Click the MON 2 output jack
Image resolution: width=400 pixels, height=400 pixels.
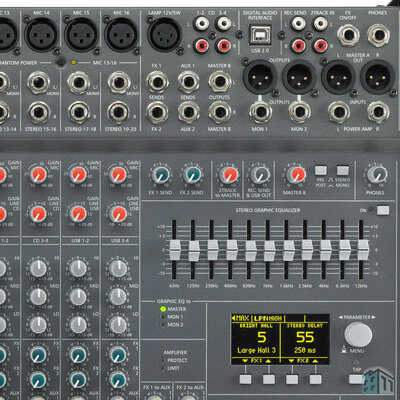[300, 112]
